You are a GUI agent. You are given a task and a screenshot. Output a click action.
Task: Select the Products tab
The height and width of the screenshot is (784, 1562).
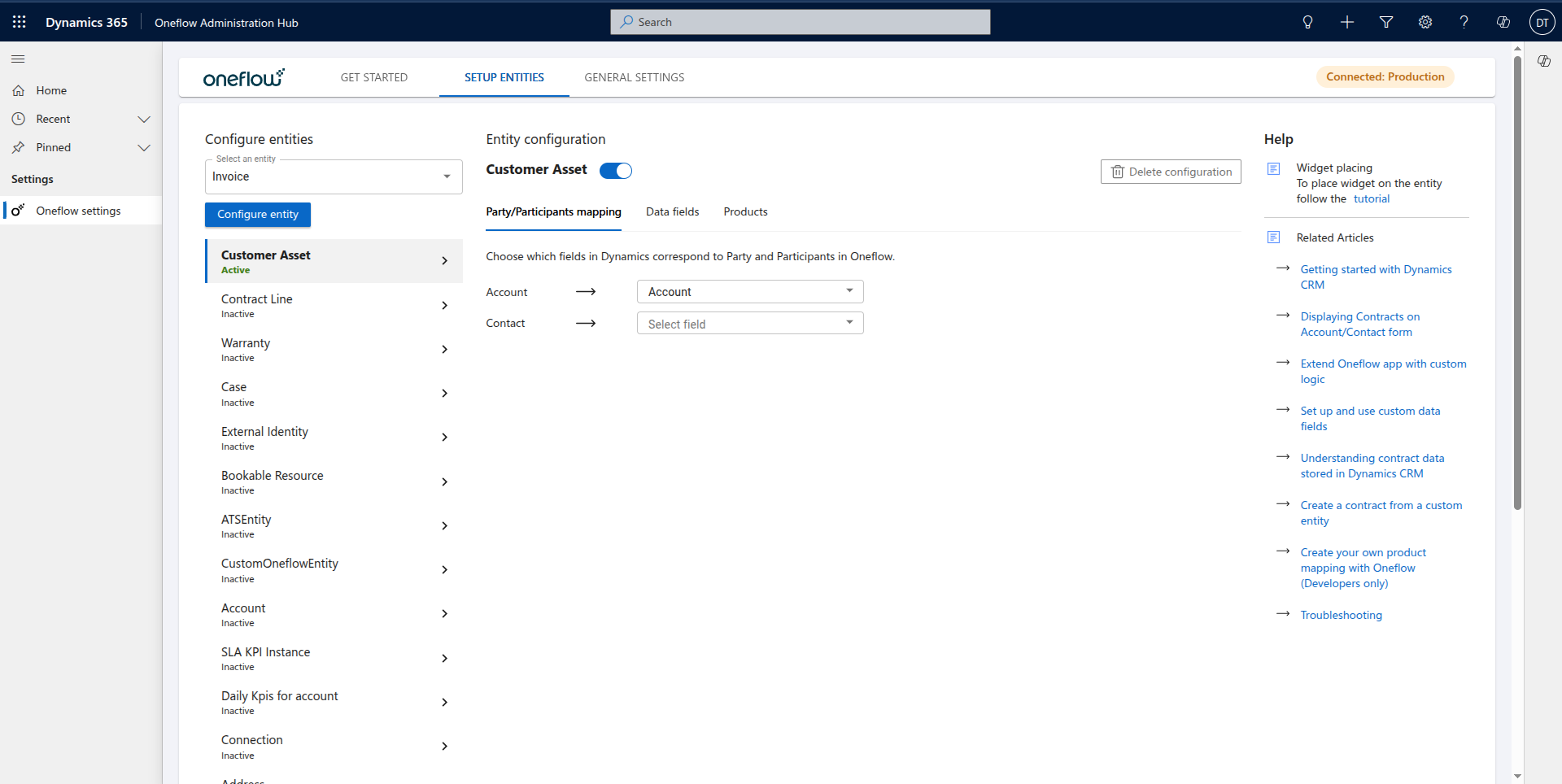point(746,211)
